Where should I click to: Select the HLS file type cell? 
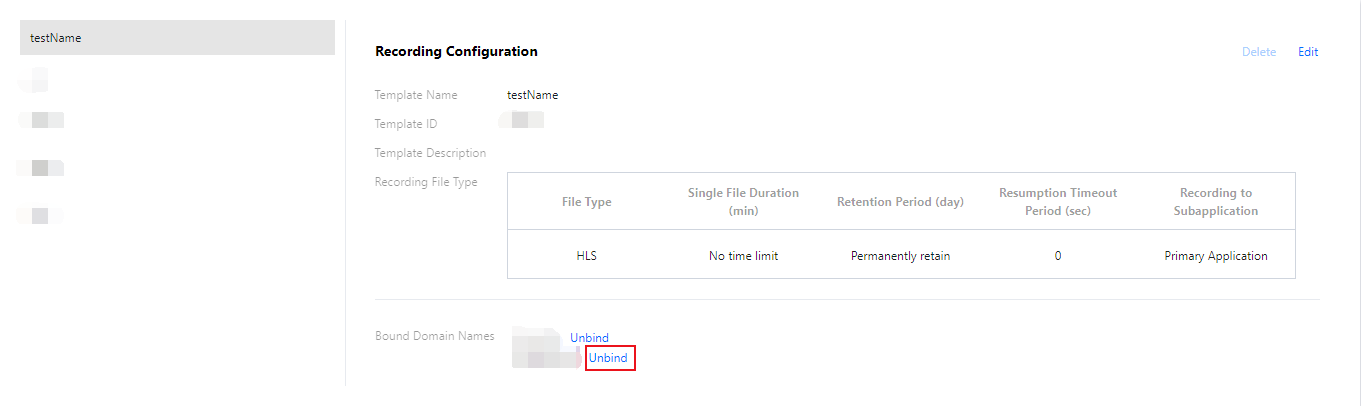tap(586, 256)
